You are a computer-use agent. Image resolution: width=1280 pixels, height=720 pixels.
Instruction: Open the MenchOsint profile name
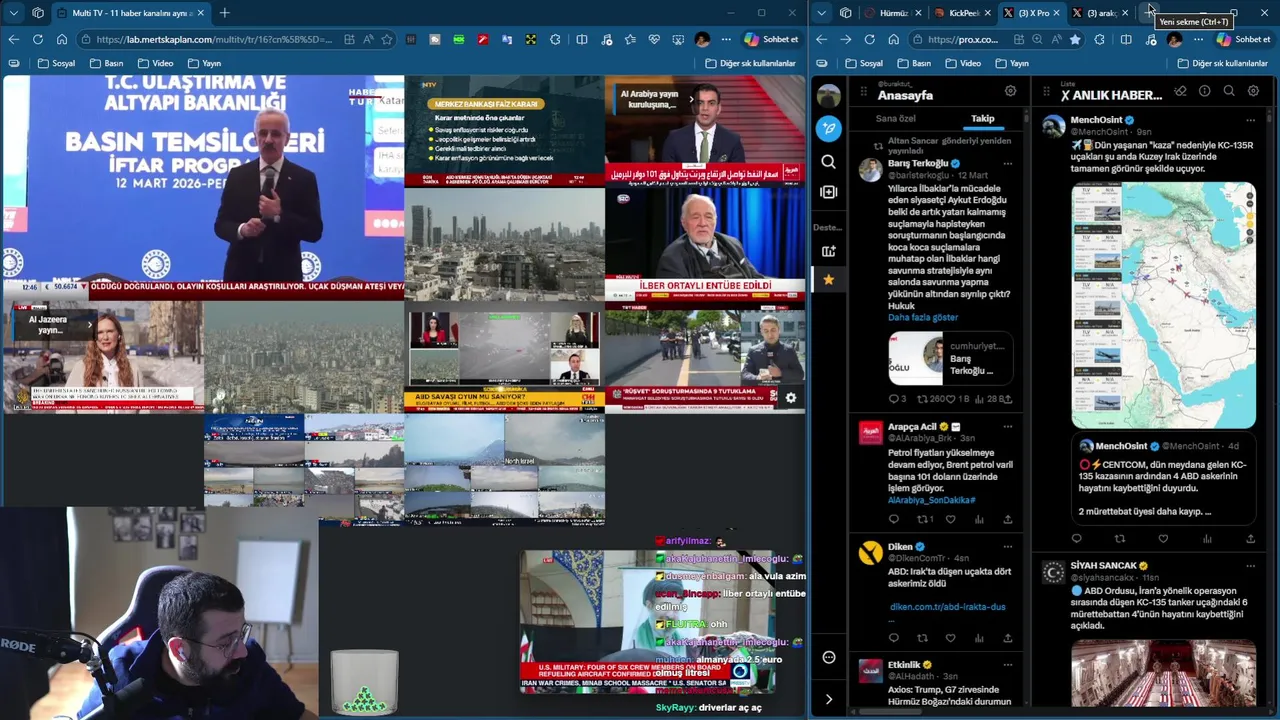[1096, 120]
